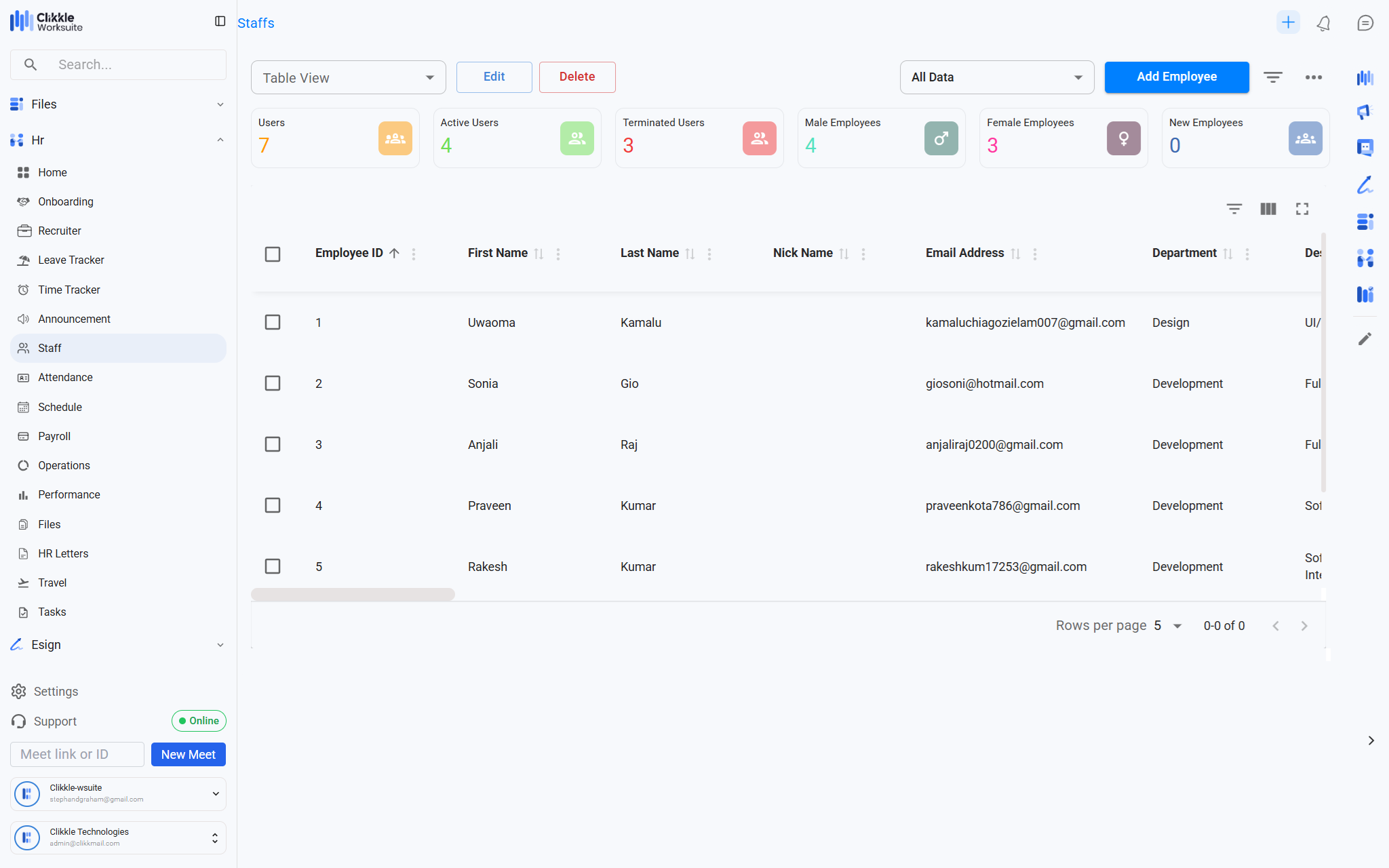
Task: Enter fullscreen table view icon
Action: 1302,209
